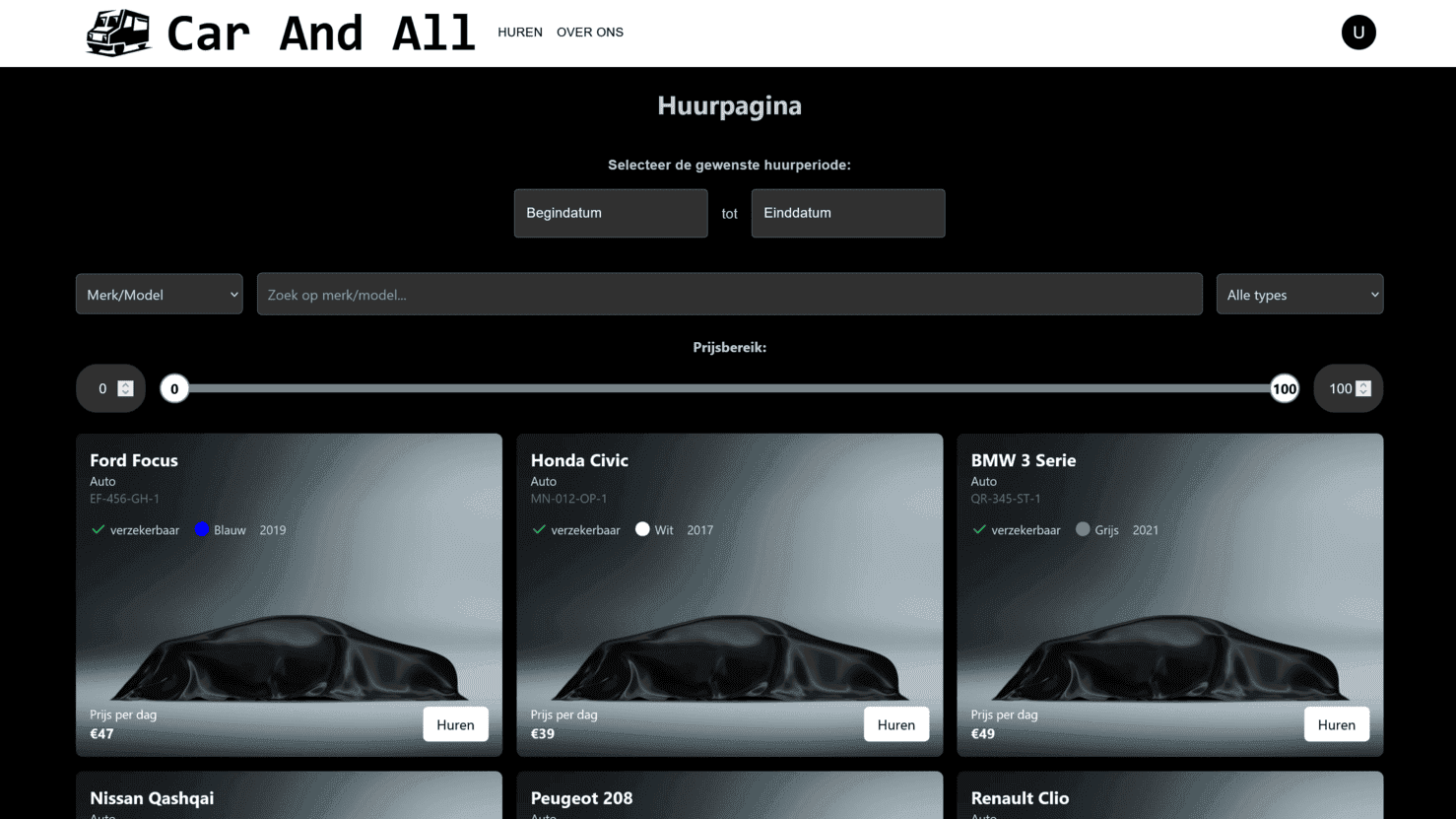This screenshot has height=819, width=1456.
Task: Focus the Begindatum date field
Action: pyautogui.click(x=611, y=213)
